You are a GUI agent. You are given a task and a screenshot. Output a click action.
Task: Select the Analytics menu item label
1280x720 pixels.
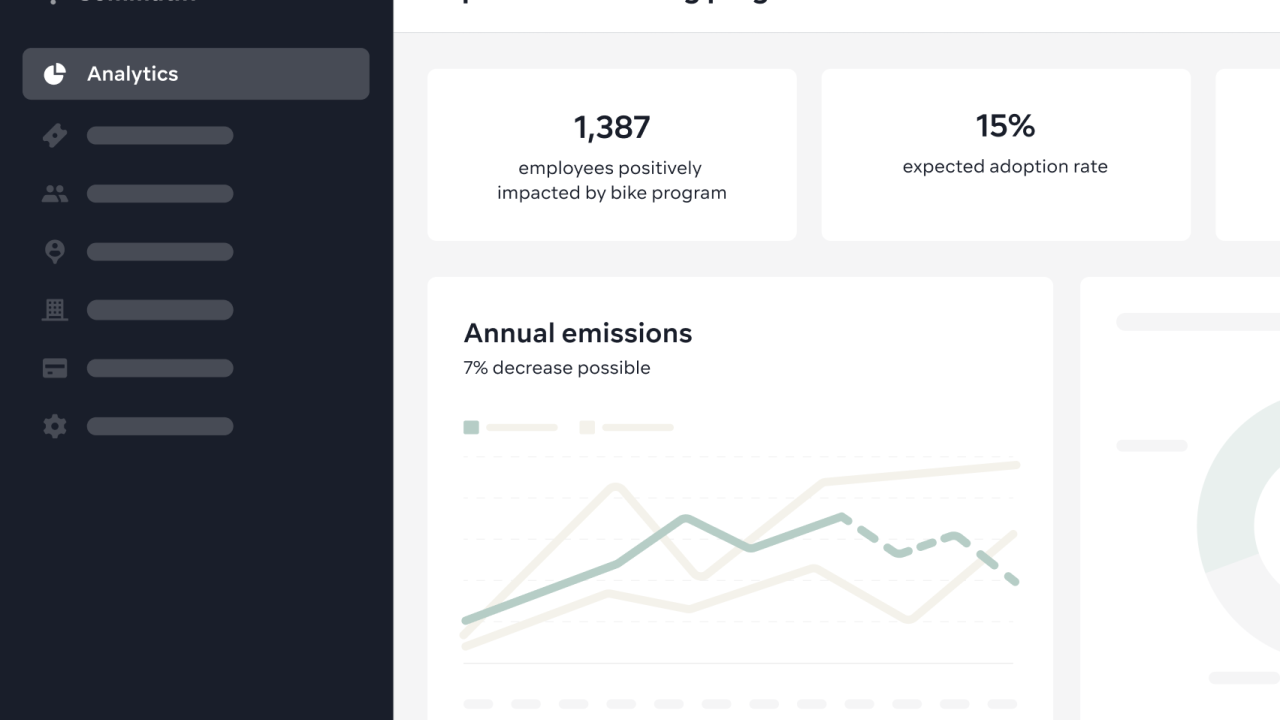pyautogui.click(x=132, y=74)
